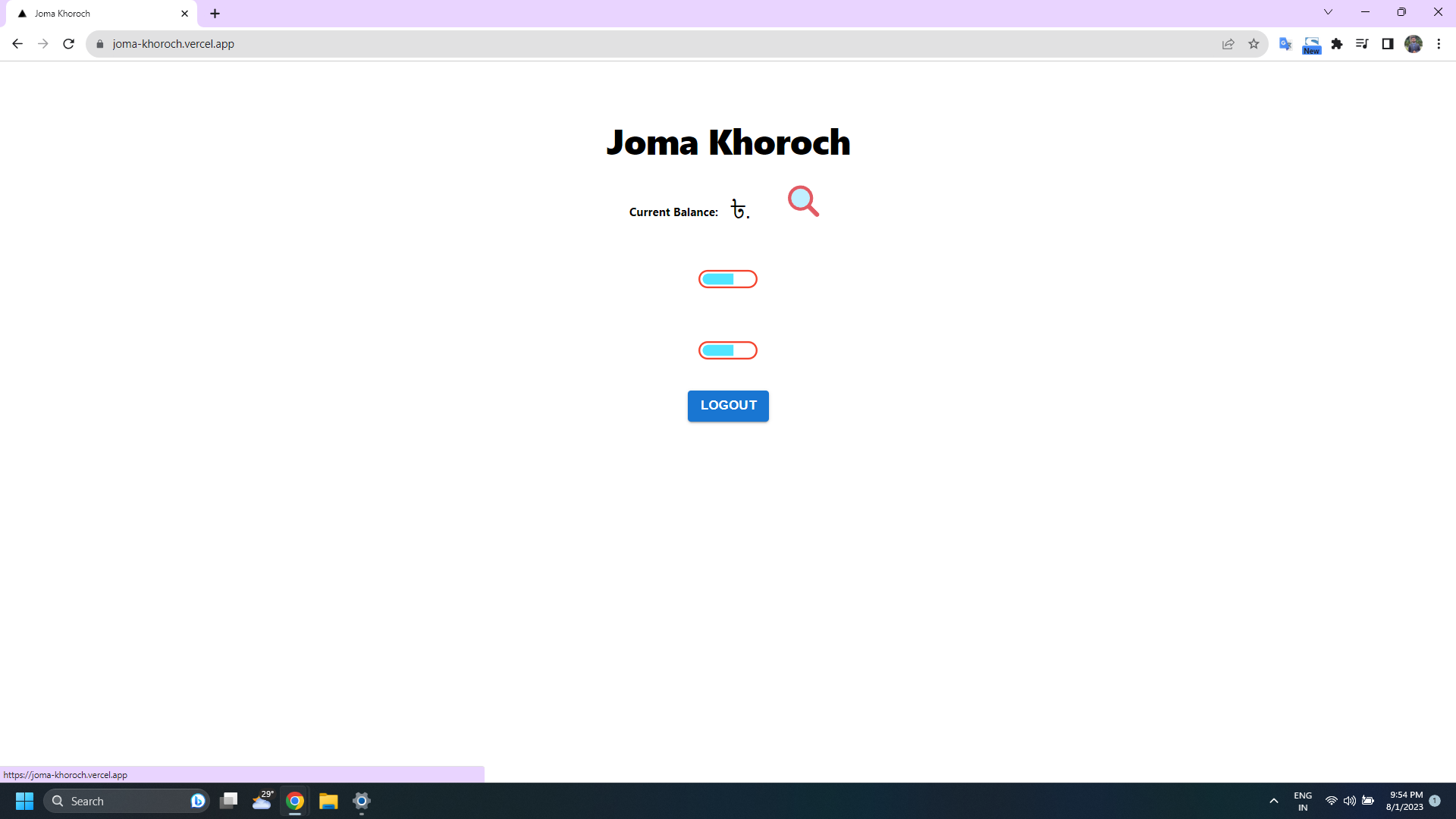
Task: Open a new browser tab
Action: [215, 14]
